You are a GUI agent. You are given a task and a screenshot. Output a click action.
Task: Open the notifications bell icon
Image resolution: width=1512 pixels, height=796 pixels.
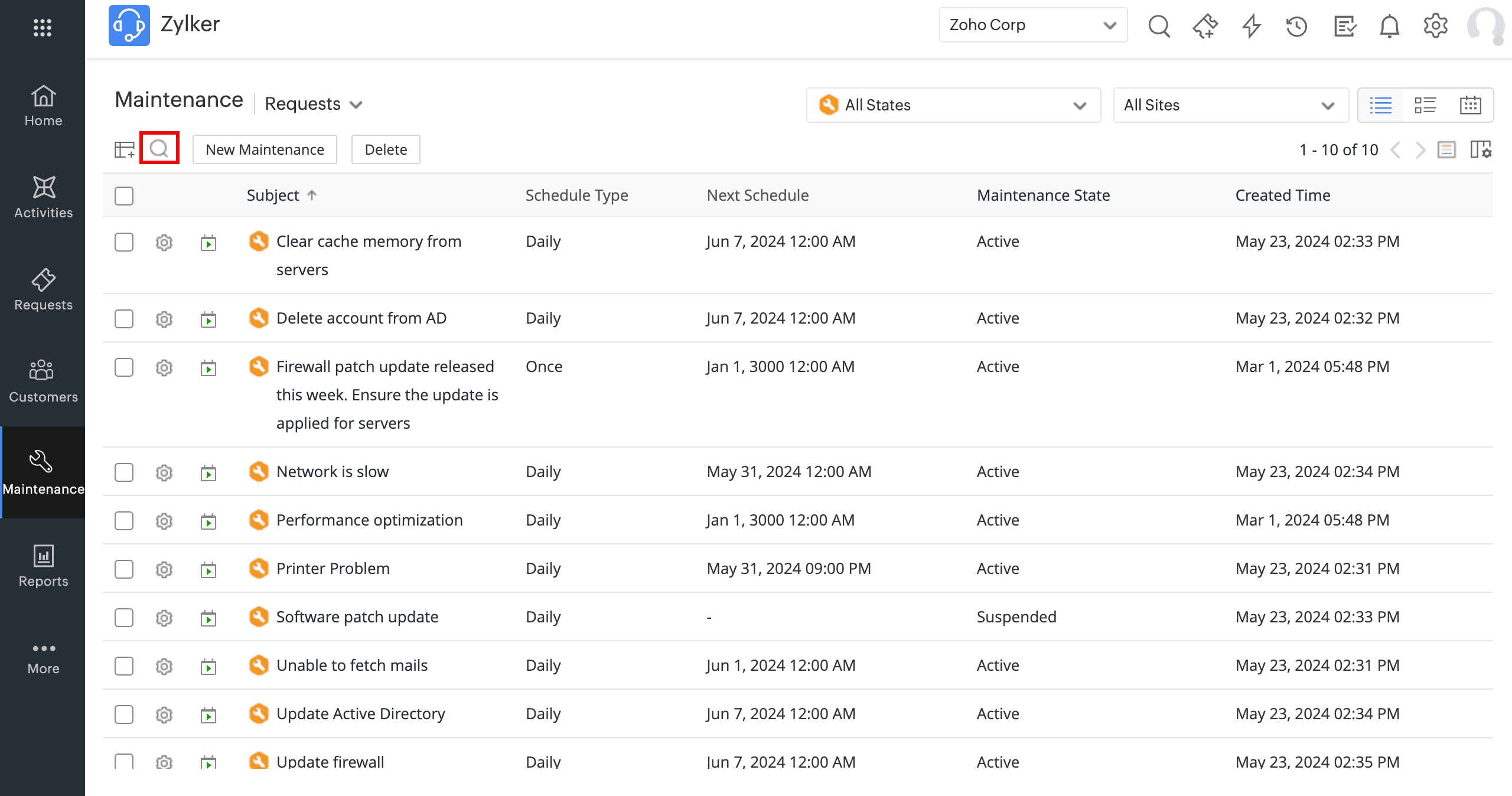pos(1389,26)
